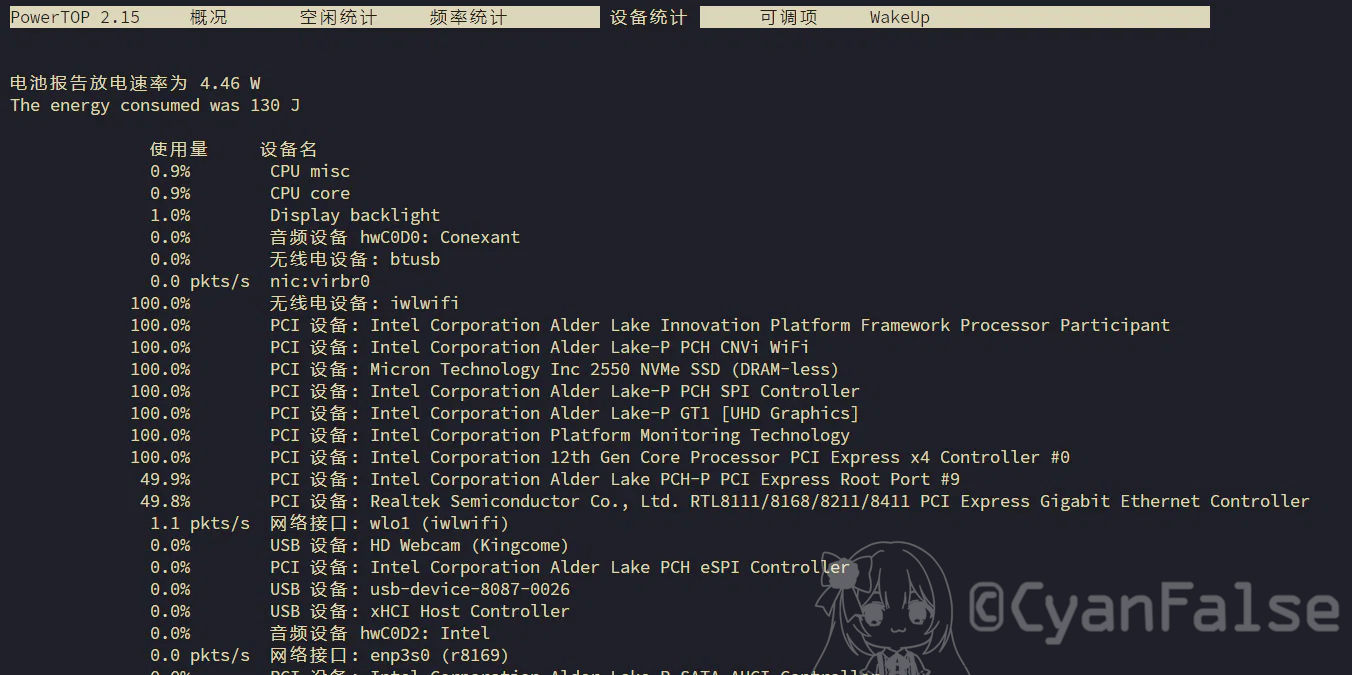The image size is (1352, 675).
Task: Click the xHCI Host Controller row
Action: click(x=419, y=611)
